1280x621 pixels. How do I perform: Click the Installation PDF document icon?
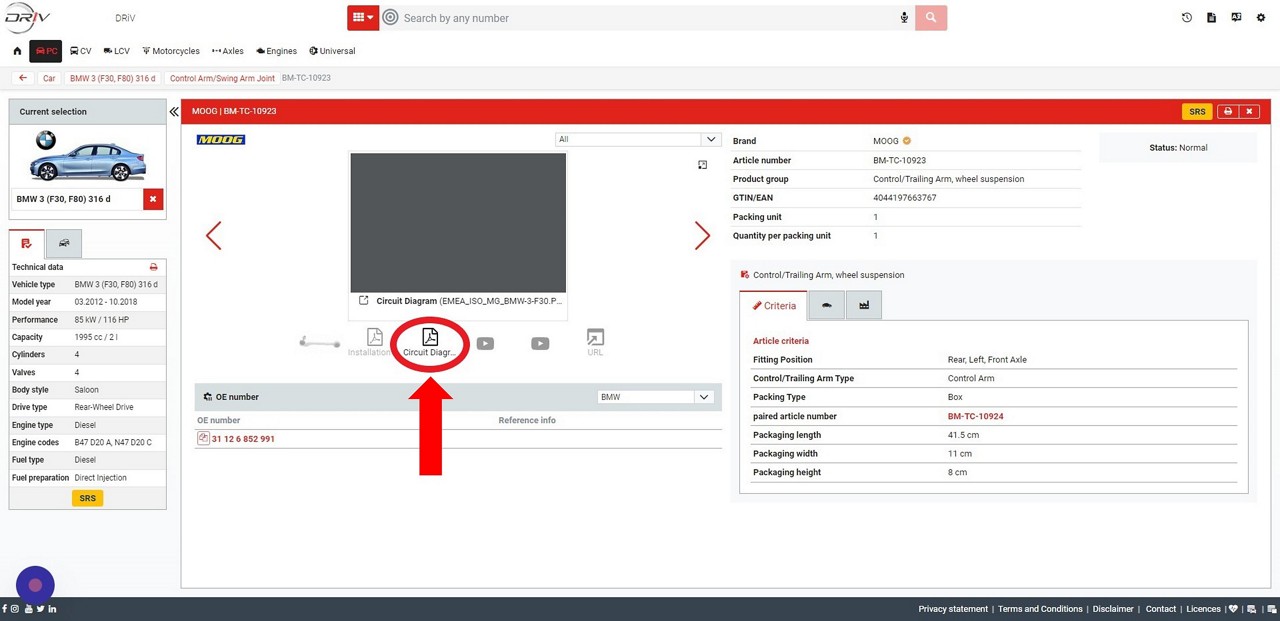(374, 338)
